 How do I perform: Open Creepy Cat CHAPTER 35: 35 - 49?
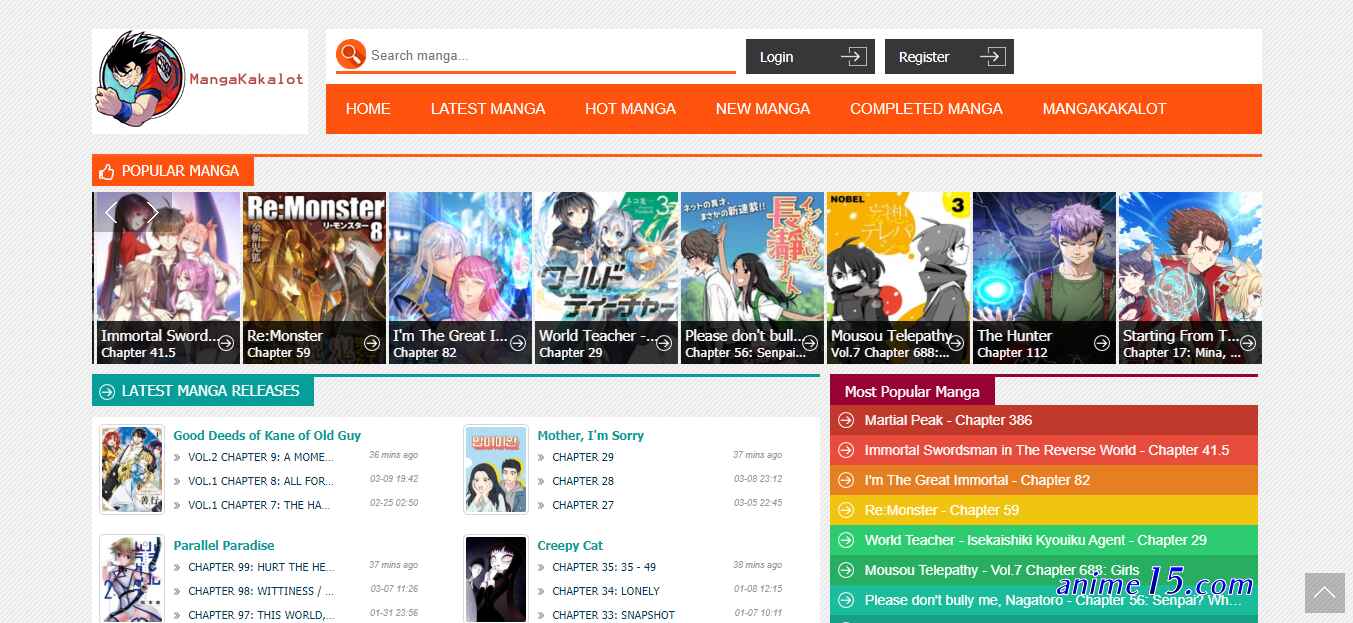pos(604,567)
